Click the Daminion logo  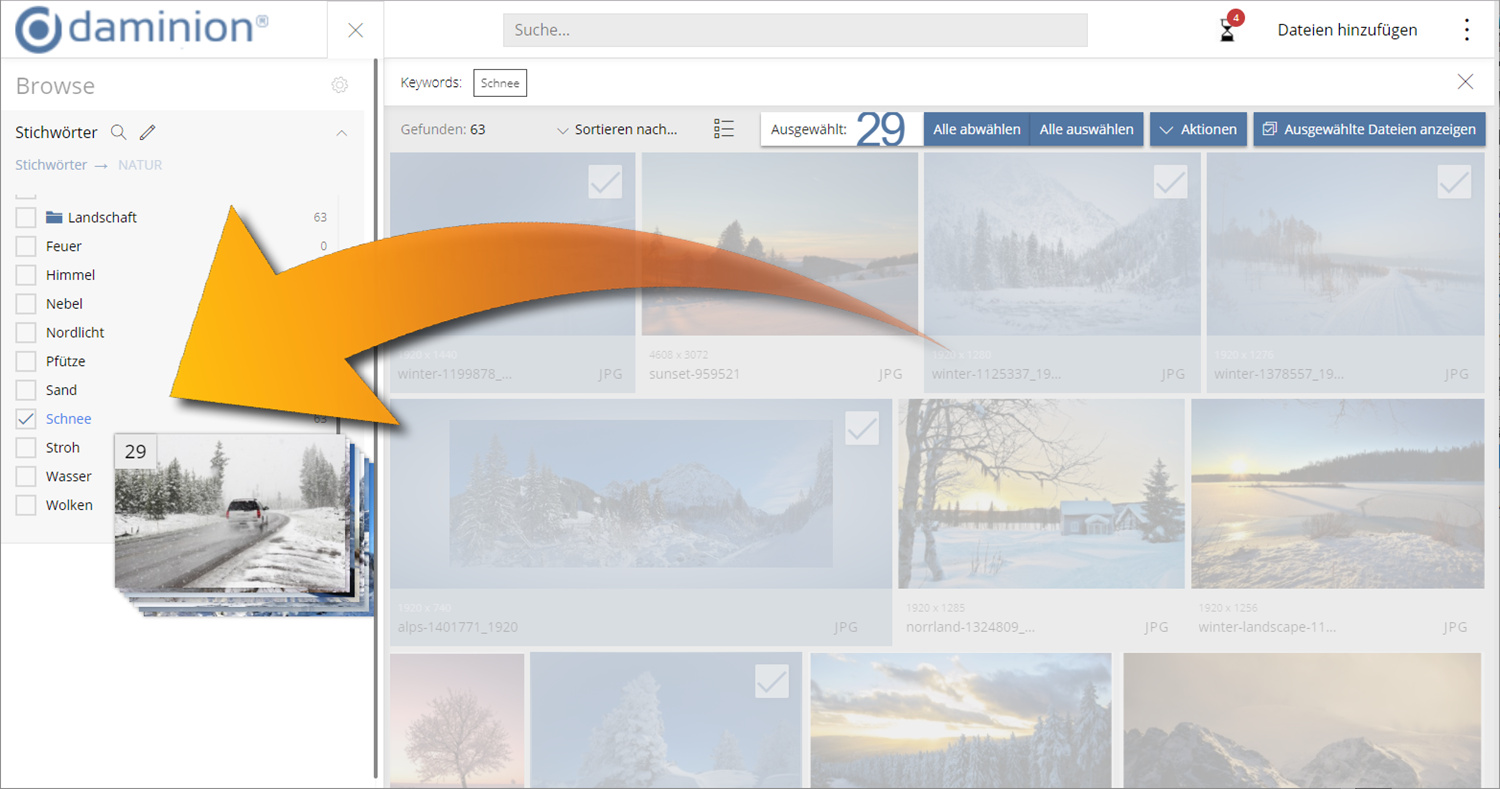pyautogui.click(x=142, y=29)
